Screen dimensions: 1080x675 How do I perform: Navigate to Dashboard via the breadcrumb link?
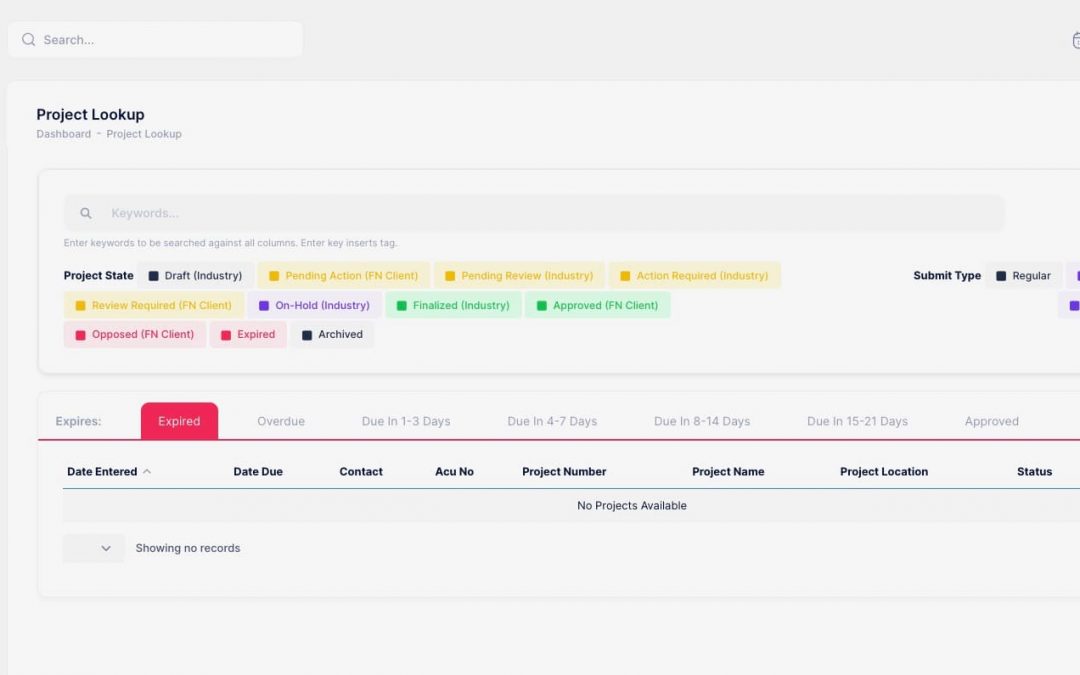click(63, 133)
